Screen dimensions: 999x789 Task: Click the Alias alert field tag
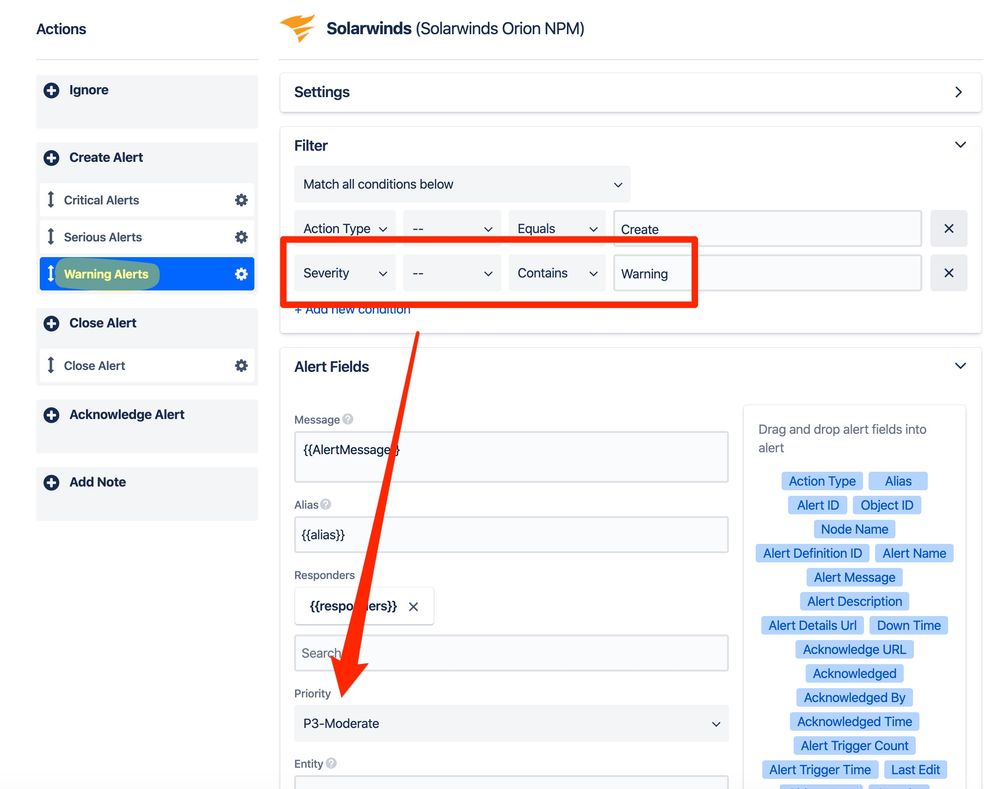[x=898, y=481]
